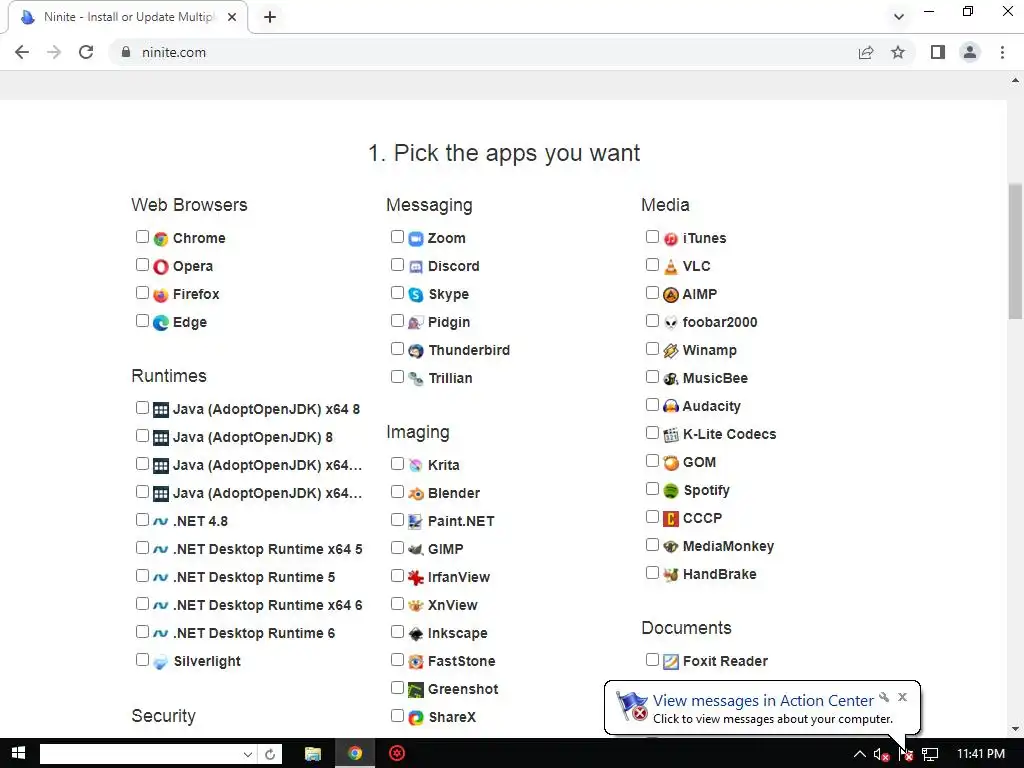
Task: Open the Windows Start button
Action: (18, 754)
